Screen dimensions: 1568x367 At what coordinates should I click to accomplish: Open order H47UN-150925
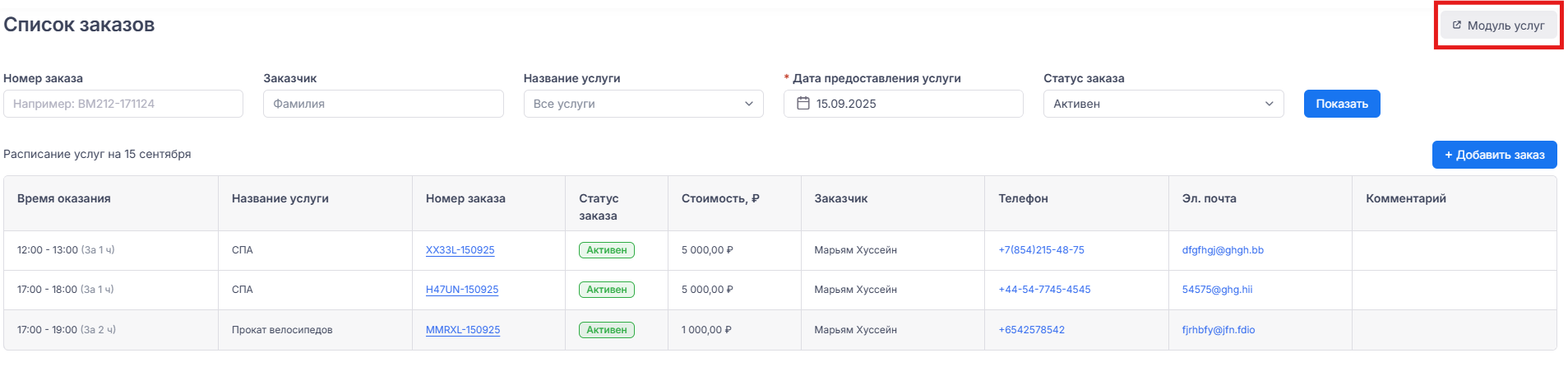[461, 290]
